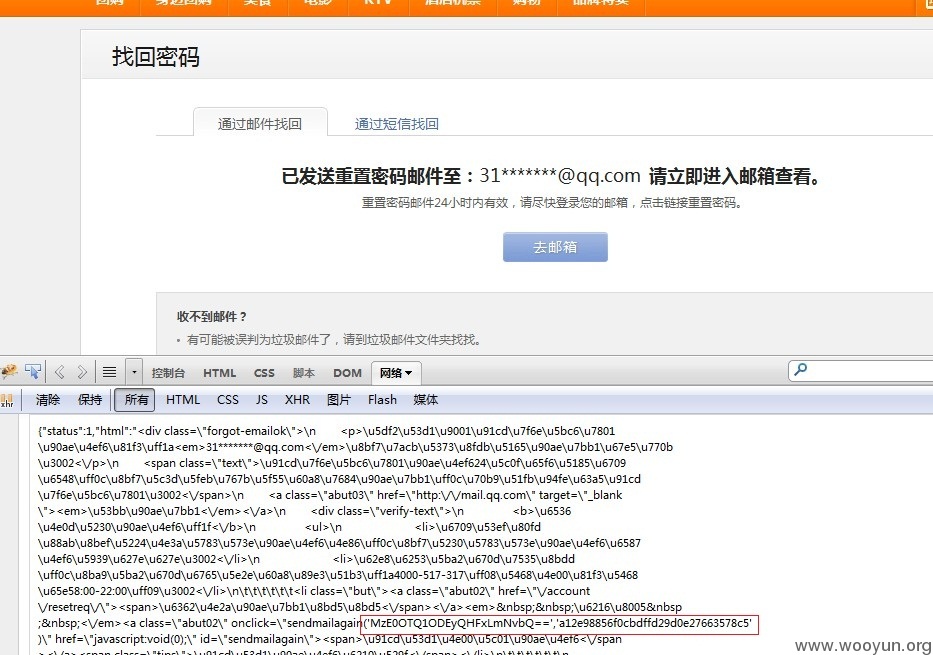933x655 pixels.
Task: Click the sendmailagain token string in response
Action: pyautogui.click(x=560, y=623)
